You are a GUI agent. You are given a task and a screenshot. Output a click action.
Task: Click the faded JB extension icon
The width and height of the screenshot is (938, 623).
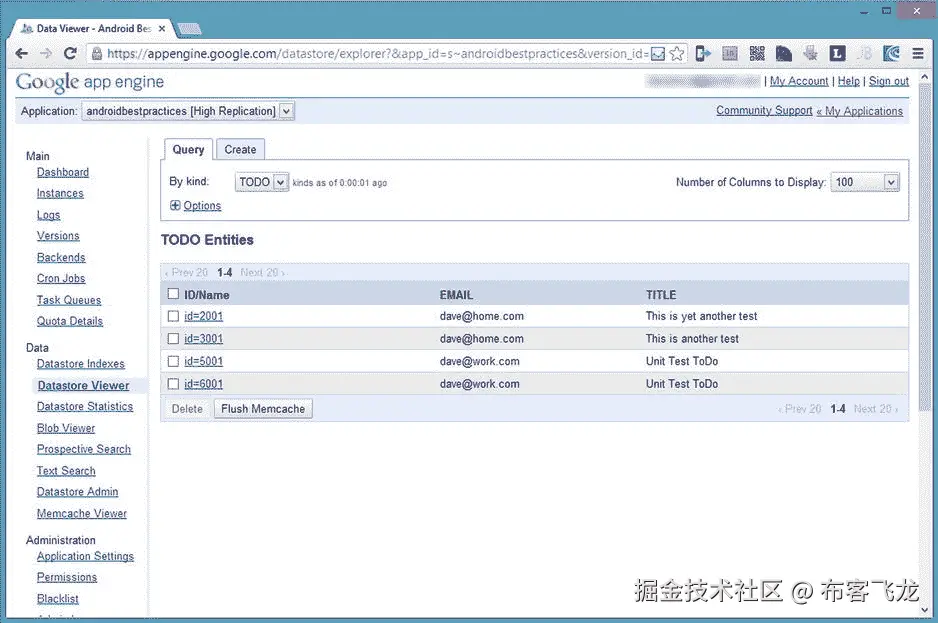click(x=864, y=54)
